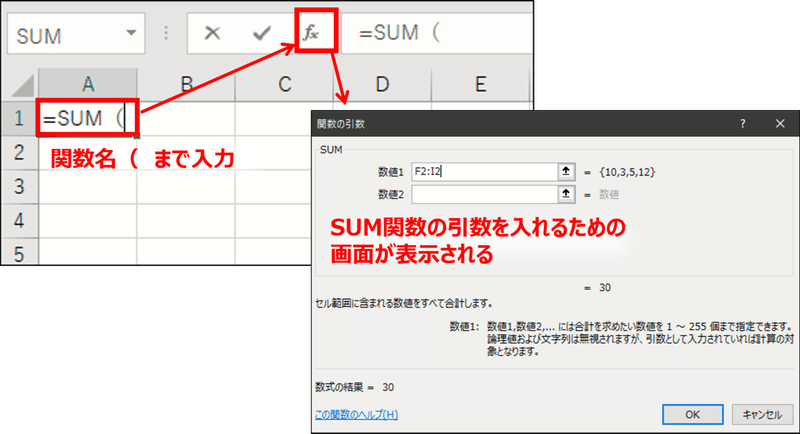This screenshot has height=434, width=800.
Task: Click the formula bar containing =SUM(
Action: pos(437,33)
